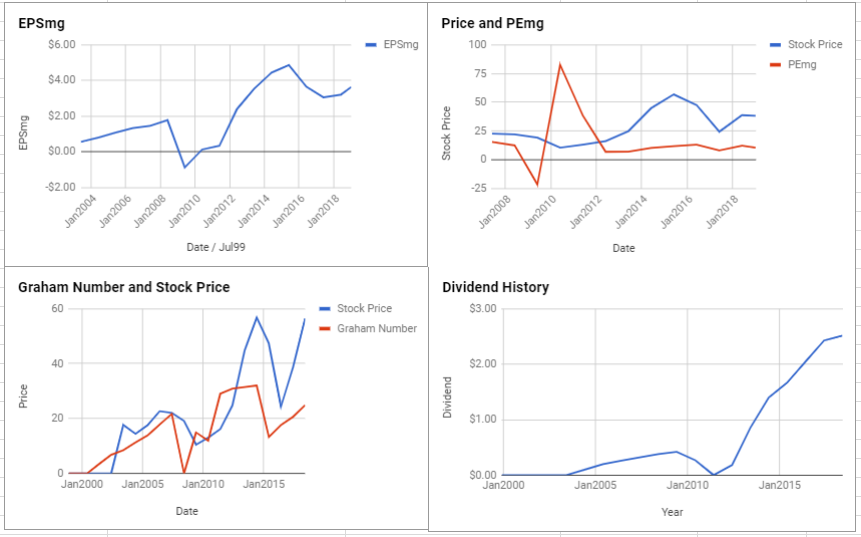Click the blue Stock Price legend swatch in Price and PEmg chart
Screen dimensions: 861x537
click(x=775, y=45)
